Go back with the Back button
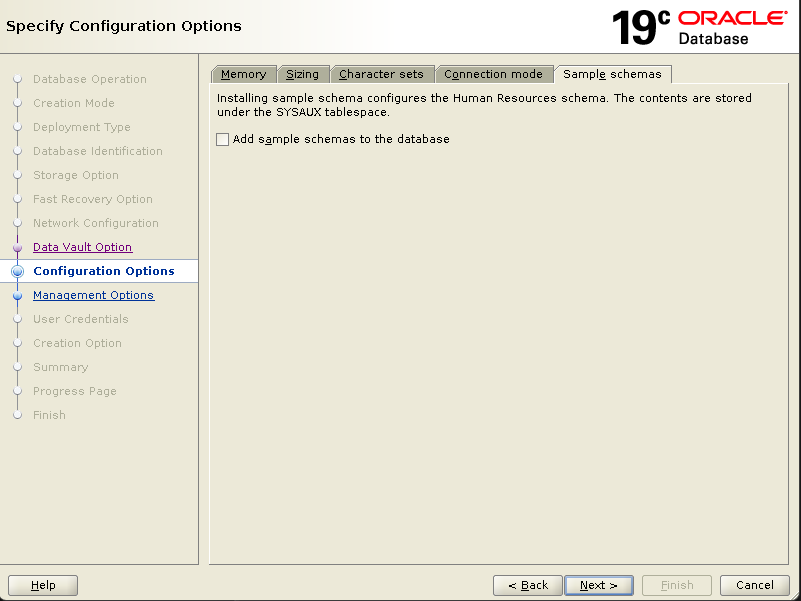Screen dimensions: 801x601 [x=528, y=585]
